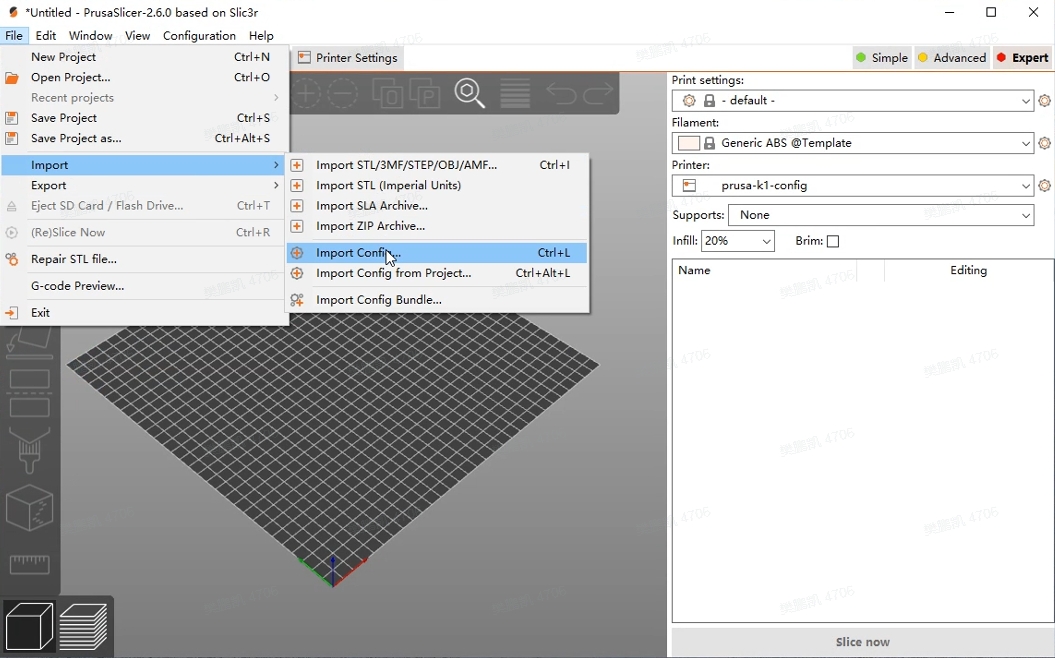
Task: Click plus icon beside Import ZIP Archive
Action: pyautogui.click(x=297, y=225)
